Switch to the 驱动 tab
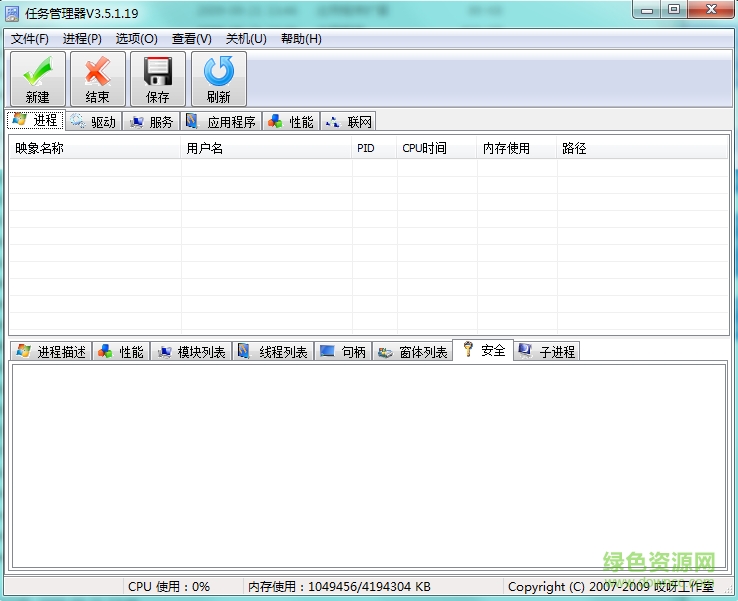Screen dimensions: 738x601 [x=94, y=122]
